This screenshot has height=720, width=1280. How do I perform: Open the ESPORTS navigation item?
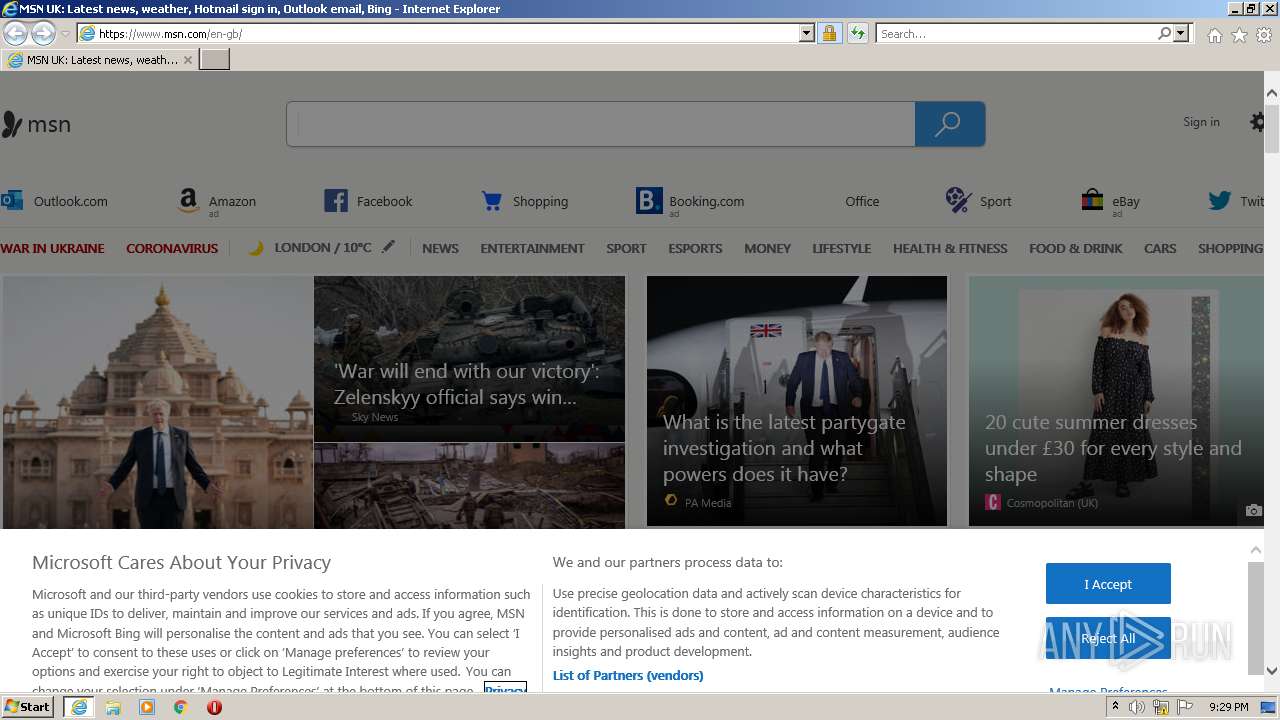coord(695,248)
